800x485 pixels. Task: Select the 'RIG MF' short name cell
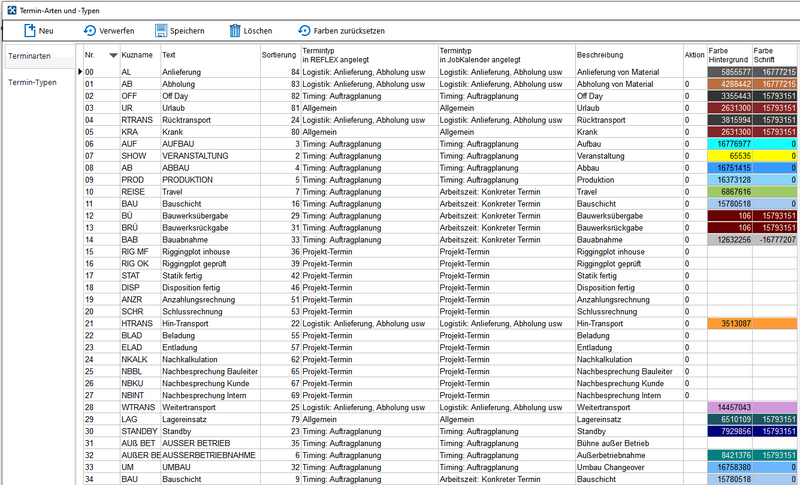[140, 252]
